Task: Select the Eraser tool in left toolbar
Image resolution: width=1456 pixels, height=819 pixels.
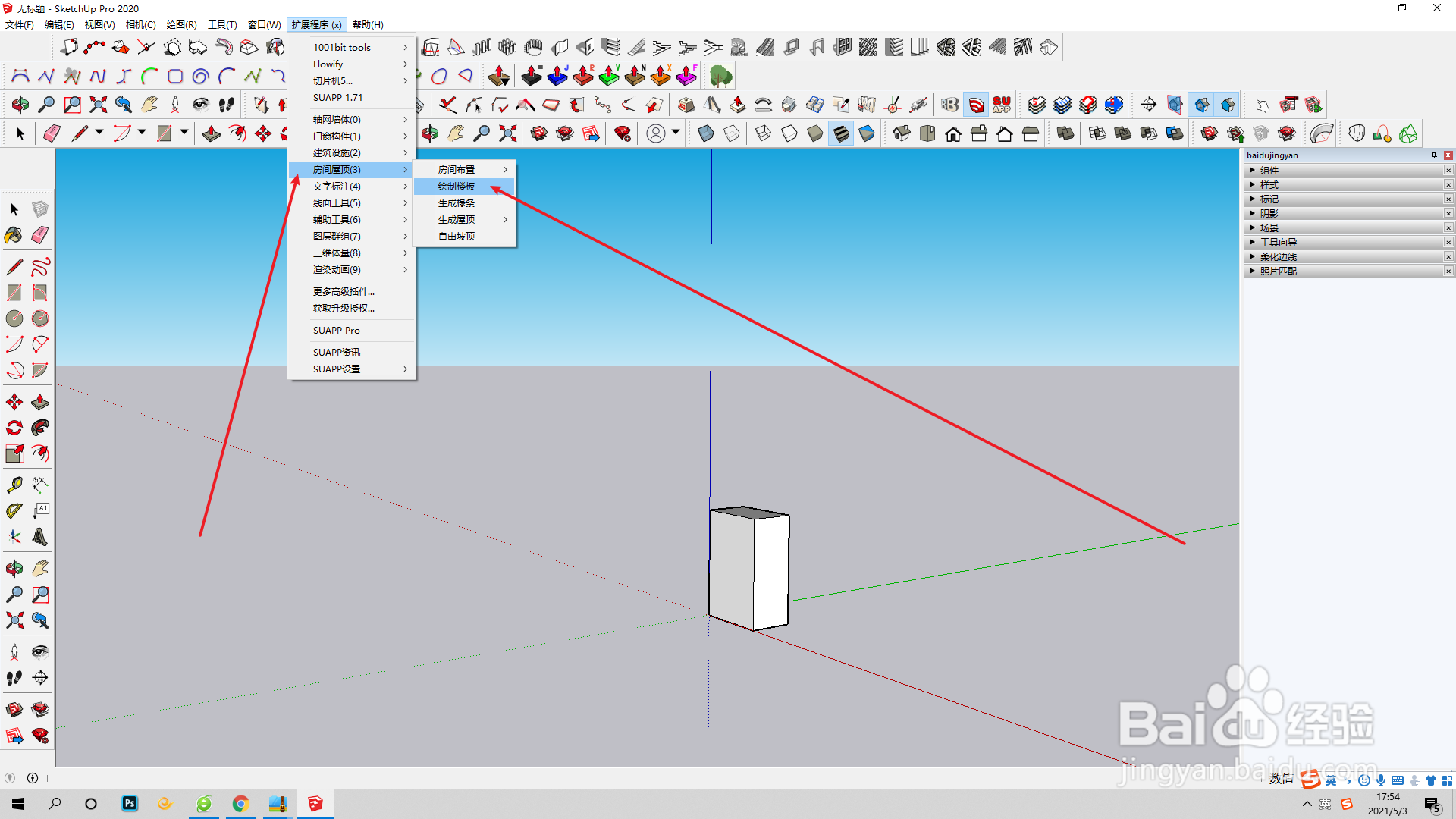Action: click(x=40, y=235)
